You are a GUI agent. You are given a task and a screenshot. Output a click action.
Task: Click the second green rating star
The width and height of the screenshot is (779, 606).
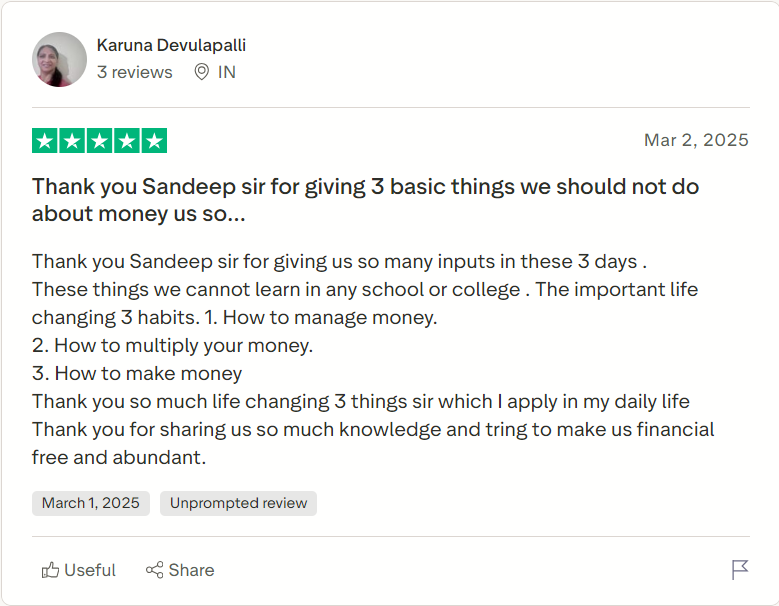[x=72, y=141]
